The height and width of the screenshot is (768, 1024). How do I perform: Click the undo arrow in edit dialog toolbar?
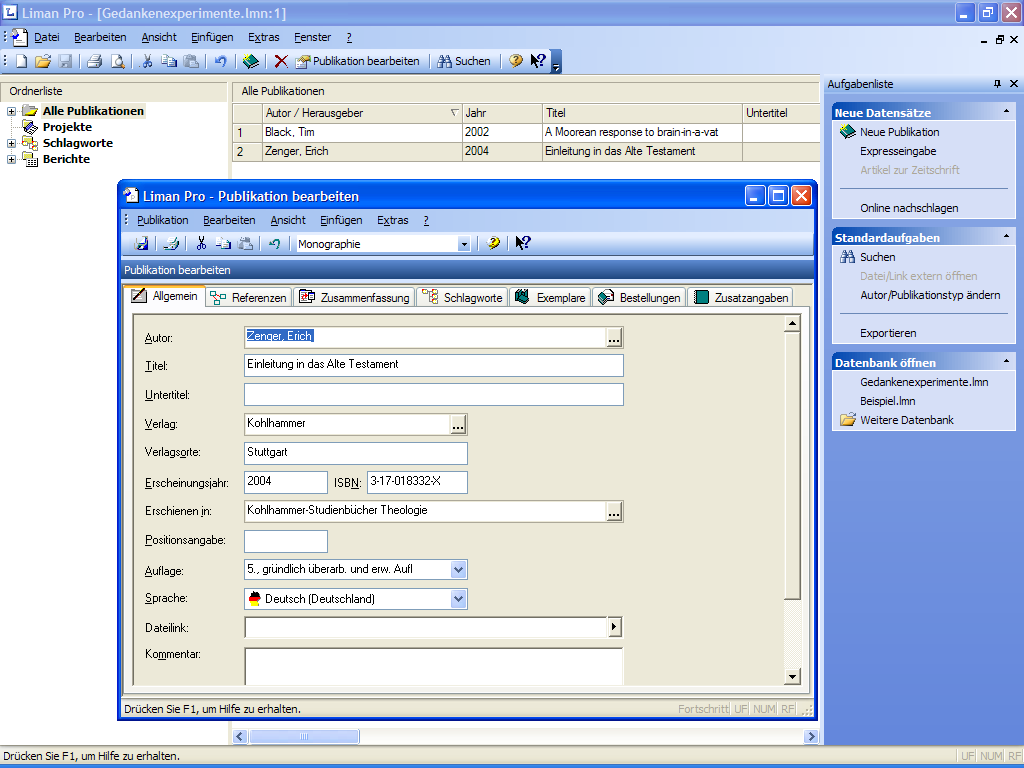[274, 243]
